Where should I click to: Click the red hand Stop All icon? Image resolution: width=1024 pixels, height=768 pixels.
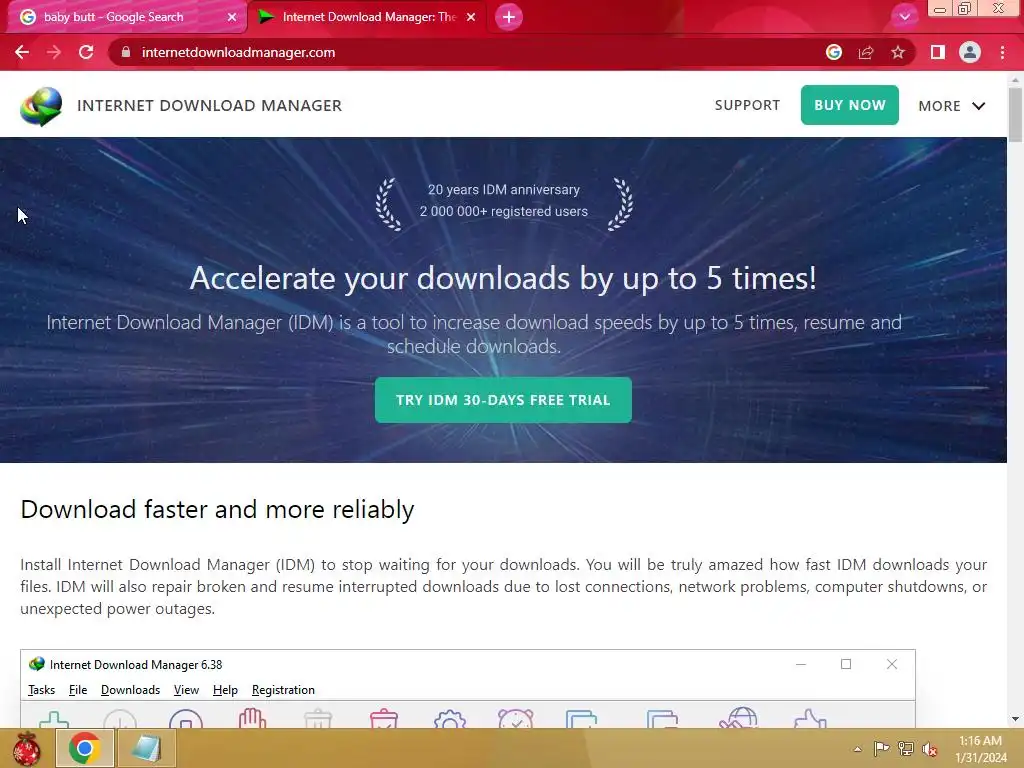pos(252,718)
